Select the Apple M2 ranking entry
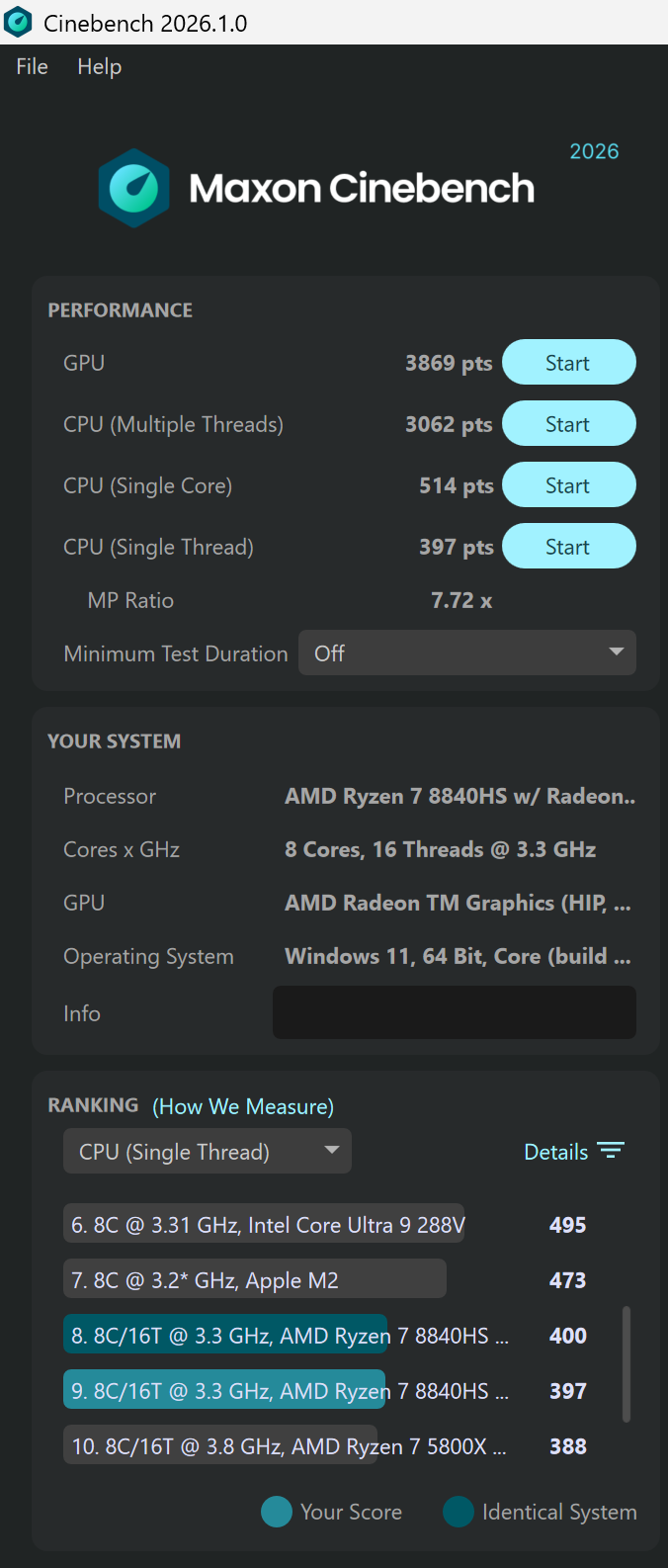 coord(326,1280)
